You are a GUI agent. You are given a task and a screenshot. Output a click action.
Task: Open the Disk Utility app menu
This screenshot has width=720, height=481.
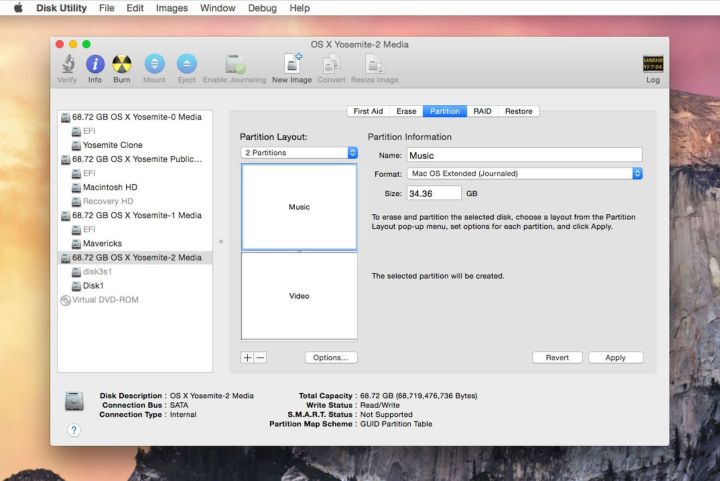click(x=62, y=8)
